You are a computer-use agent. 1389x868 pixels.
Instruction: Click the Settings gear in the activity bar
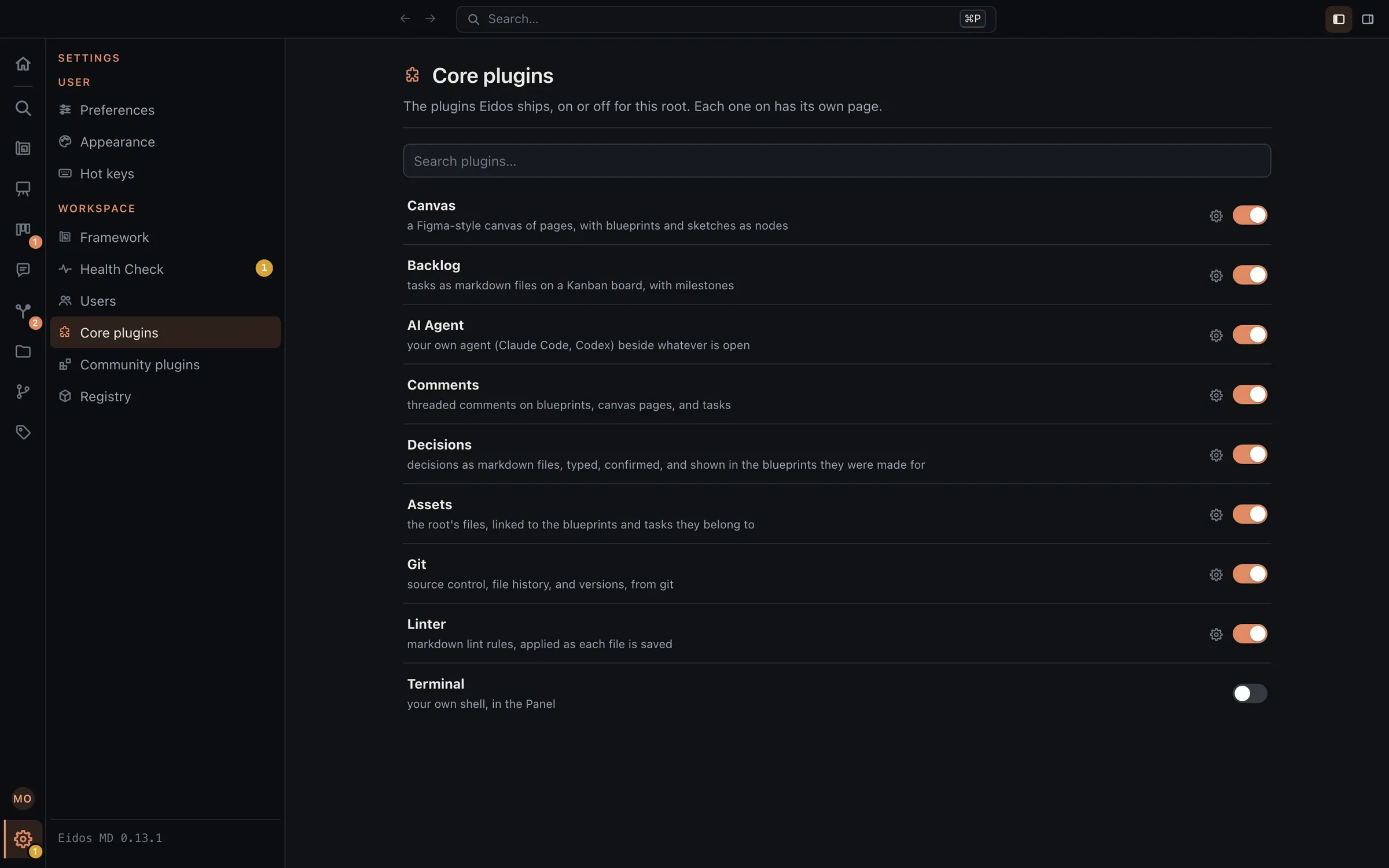[x=23, y=838]
